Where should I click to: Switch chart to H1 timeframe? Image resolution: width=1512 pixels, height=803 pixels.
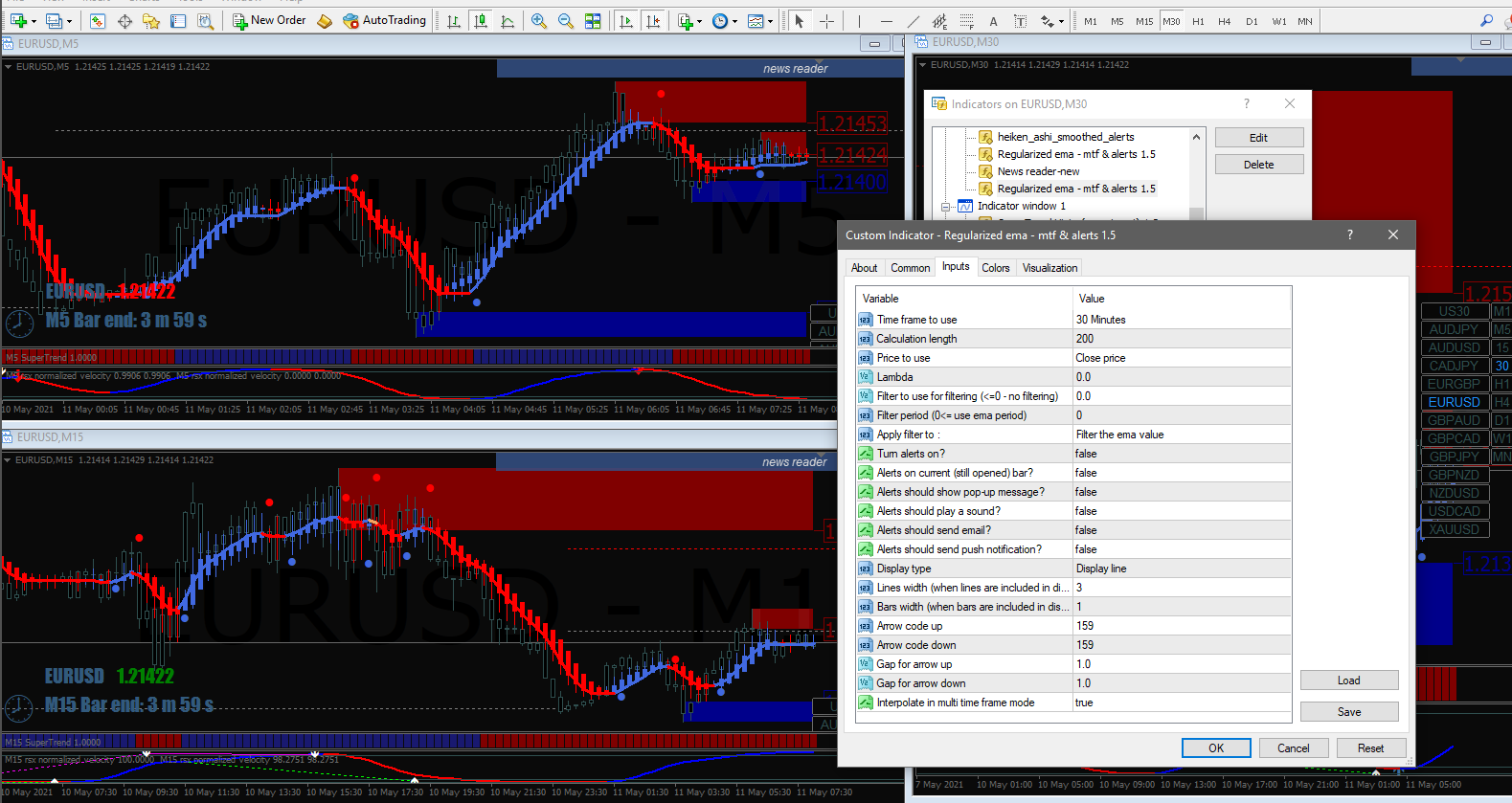pos(1198,21)
